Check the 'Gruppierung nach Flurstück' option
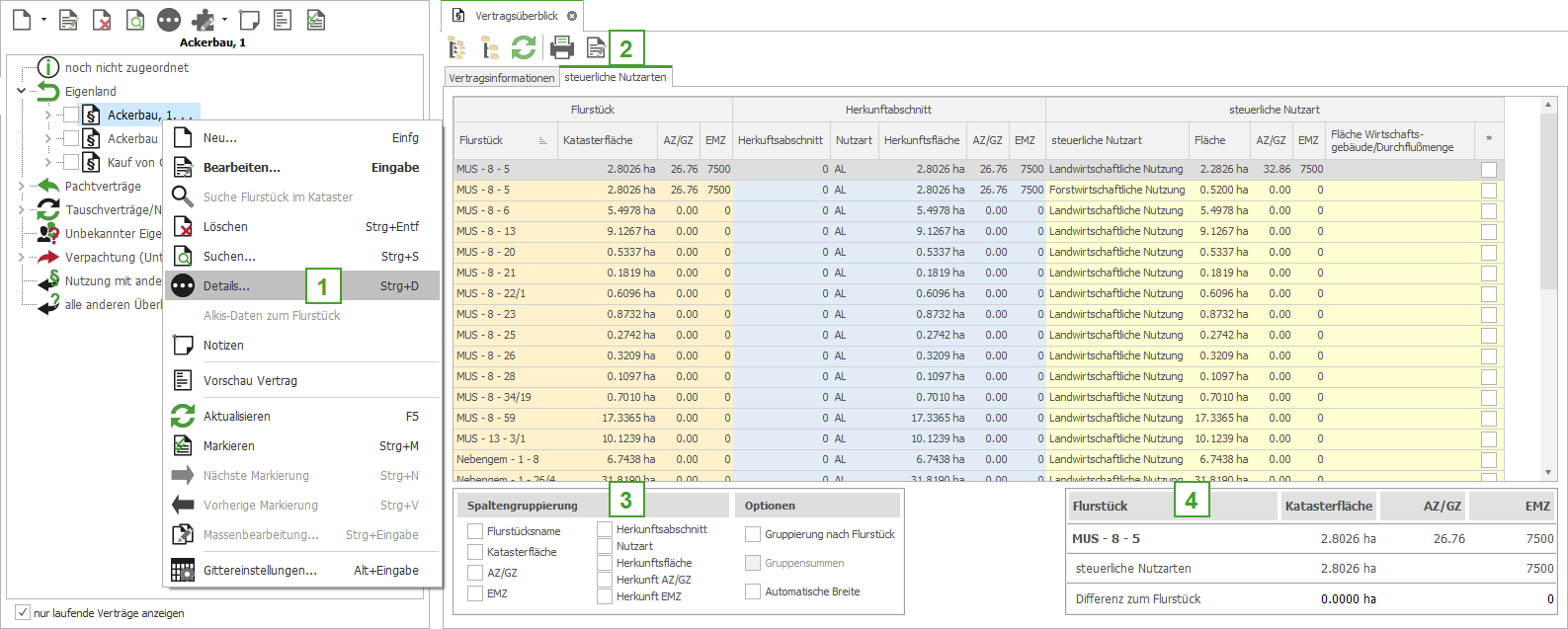The width and height of the screenshot is (1568, 629). click(x=753, y=534)
